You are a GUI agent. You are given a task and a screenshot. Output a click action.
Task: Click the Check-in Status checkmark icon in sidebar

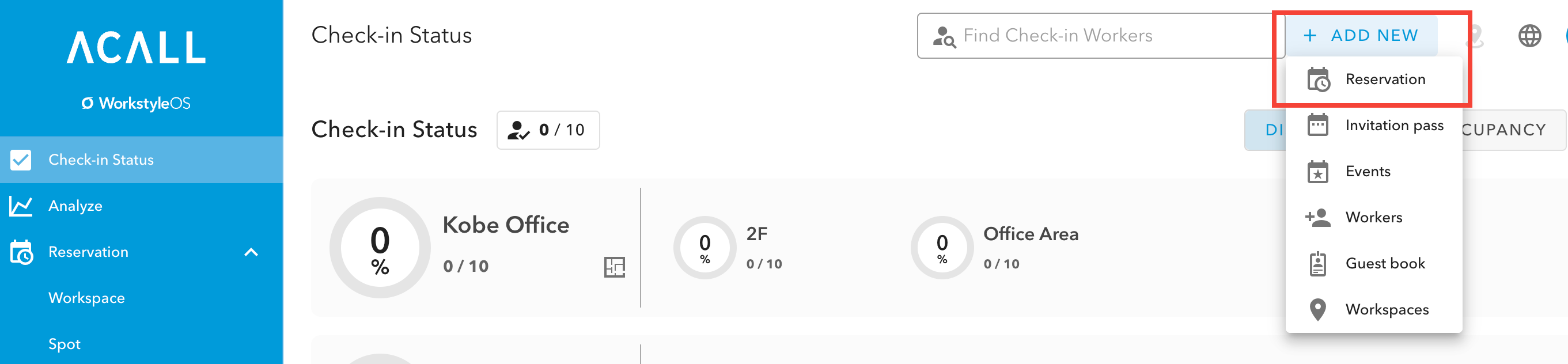tap(21, 160)
